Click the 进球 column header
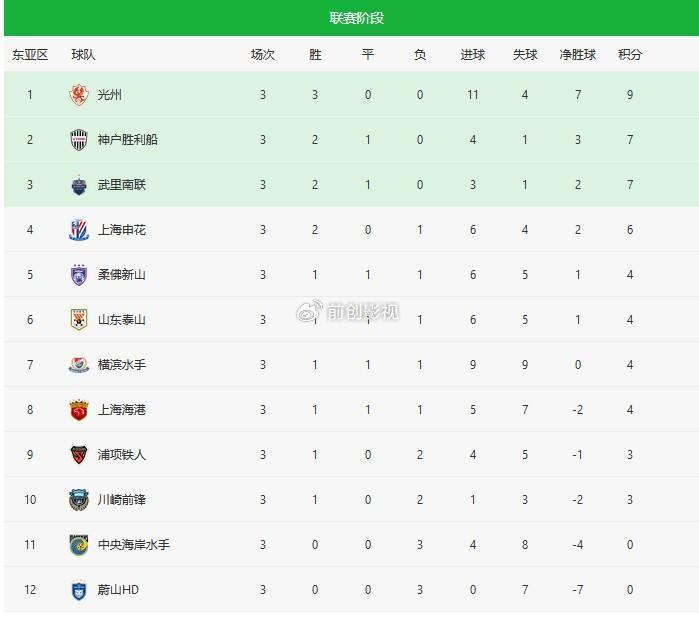The image size is (699, 622). pos(473,55)
